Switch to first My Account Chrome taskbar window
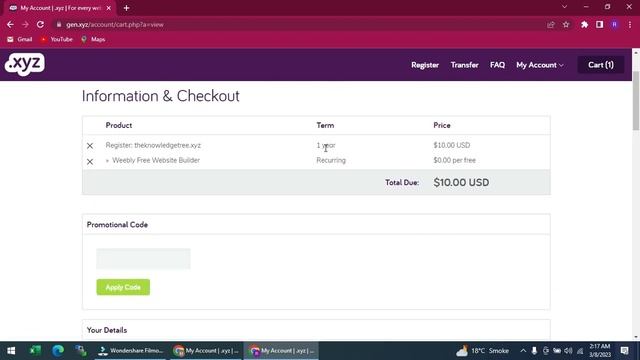The image size is (640, 360). pyautogui.click(x=206, y=351)
